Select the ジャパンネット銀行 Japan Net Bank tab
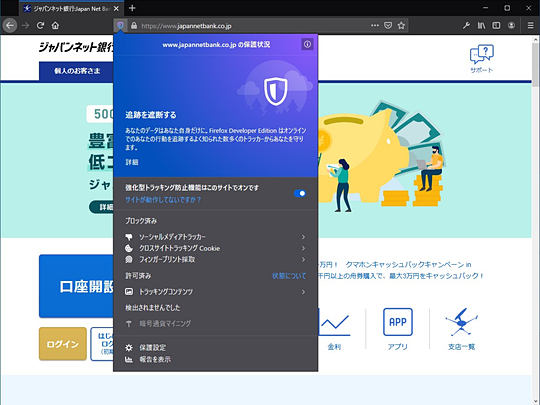The height and width of the screenshot is (405, 540). [71, 9]
